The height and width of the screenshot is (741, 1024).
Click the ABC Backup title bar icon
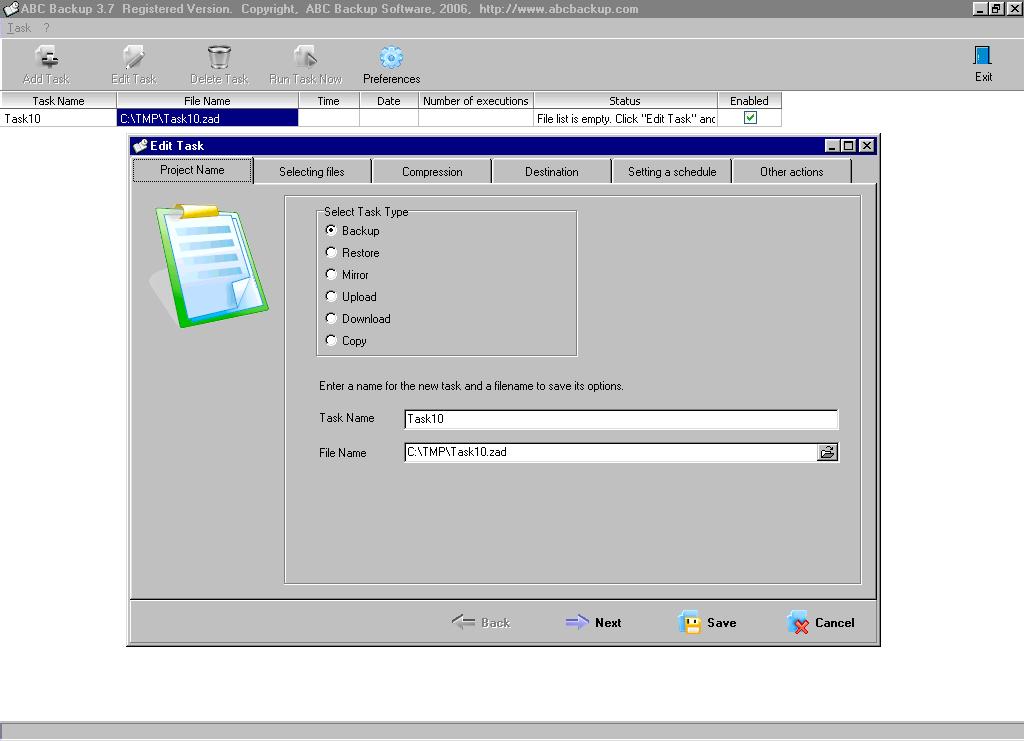tap(10, 8)
